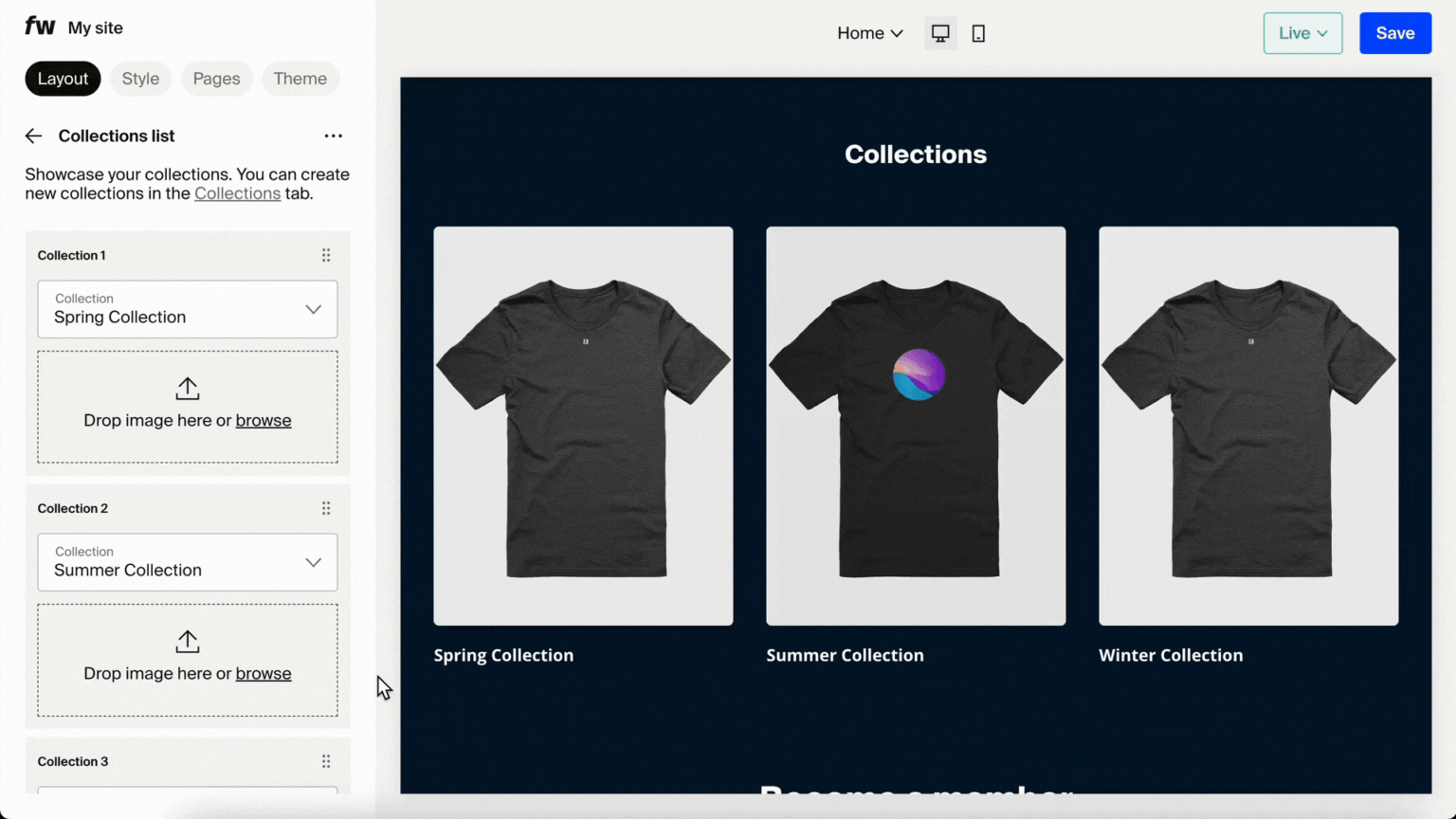Screen dimensions: 1456x819
Task: Click the Collection 2 drag handle
Action: [x=325, y=508]
